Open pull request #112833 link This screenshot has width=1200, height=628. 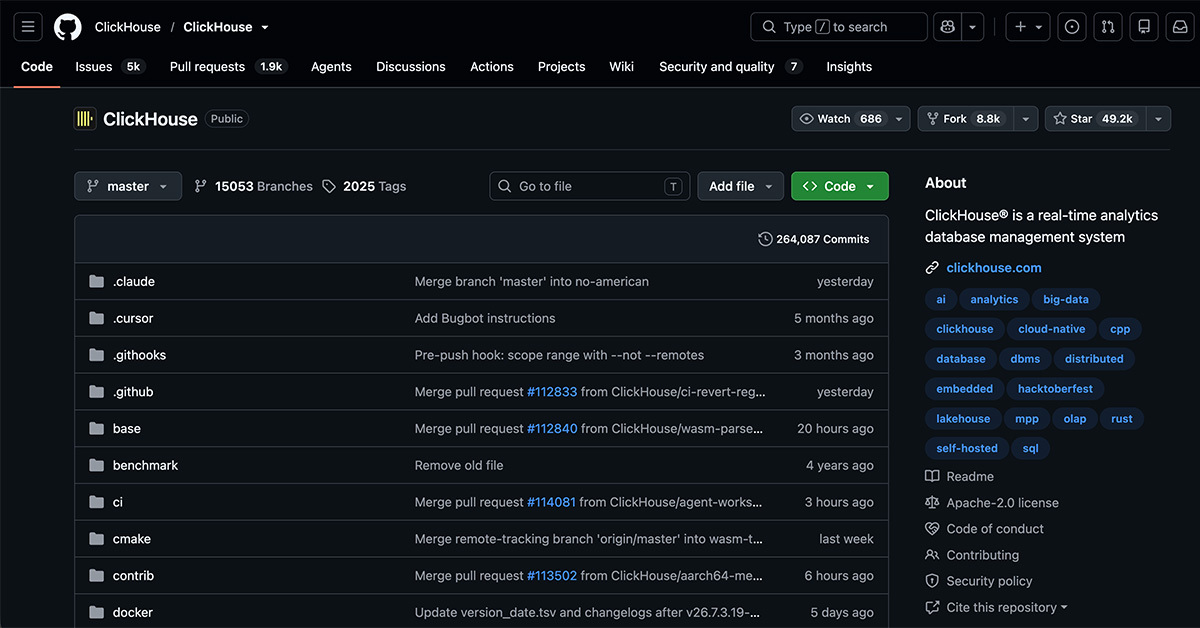tap(552, 392)
